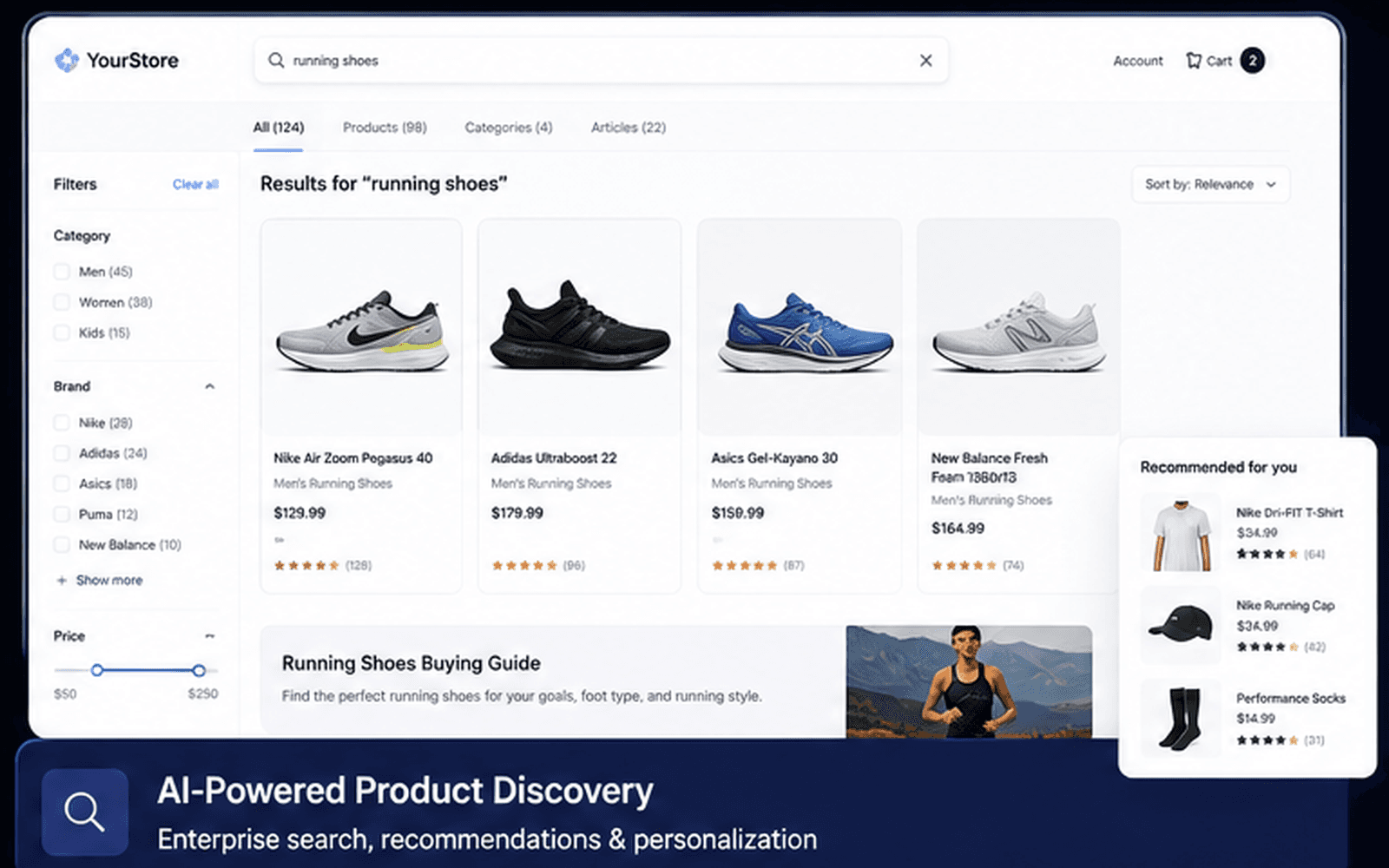Click the Account link

[x=1138, y=61]
